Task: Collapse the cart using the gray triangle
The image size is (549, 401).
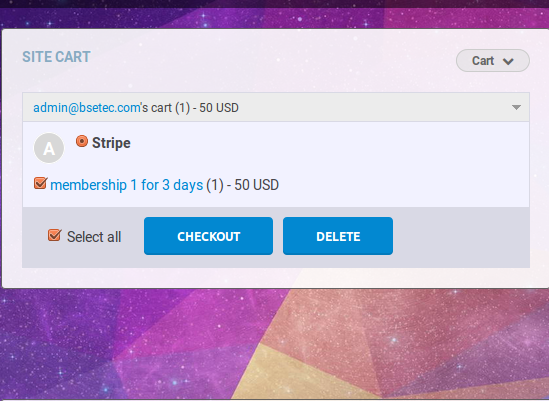Action: 516,107
